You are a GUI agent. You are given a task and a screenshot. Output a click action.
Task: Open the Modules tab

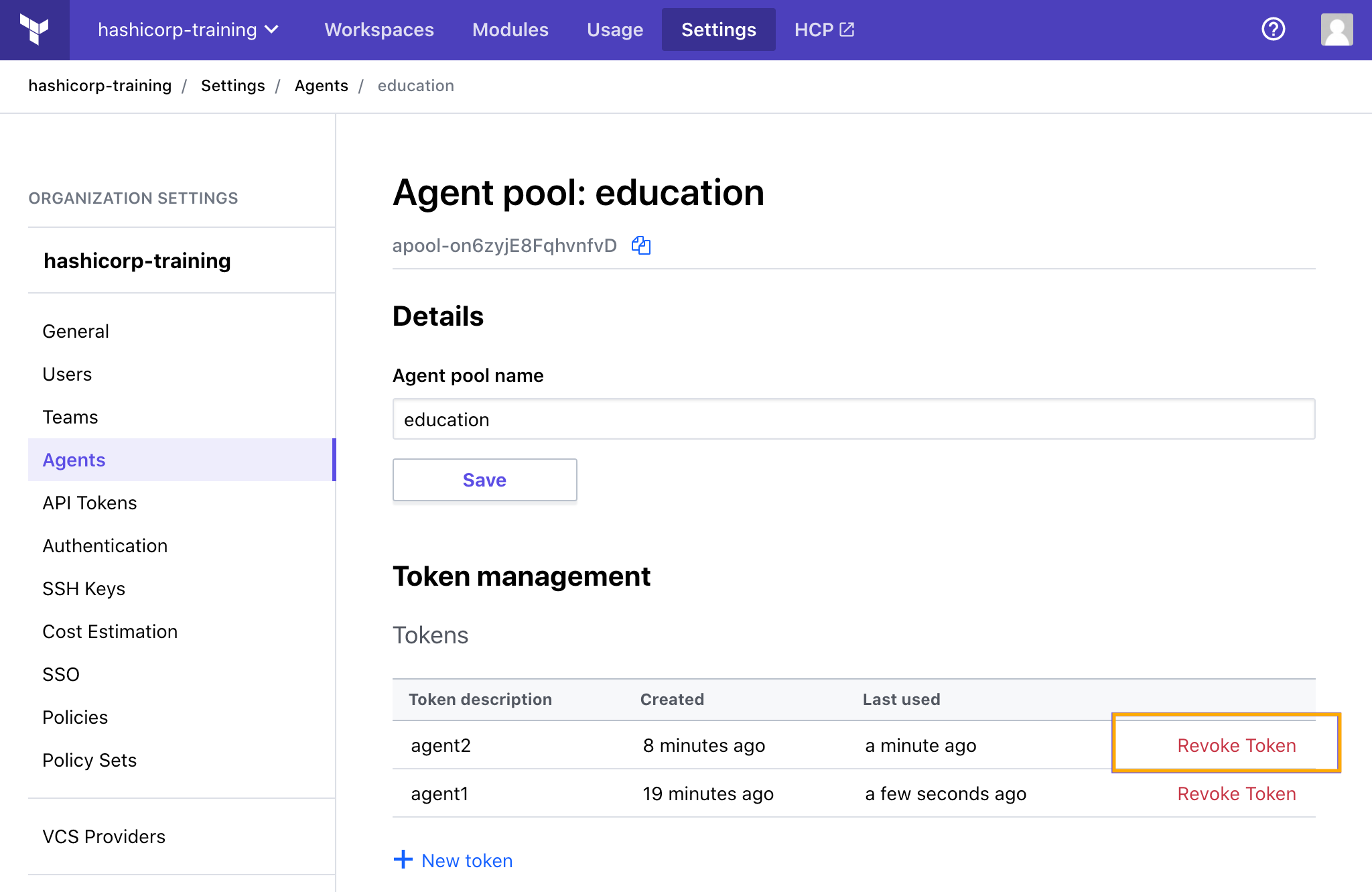(510, 29)
